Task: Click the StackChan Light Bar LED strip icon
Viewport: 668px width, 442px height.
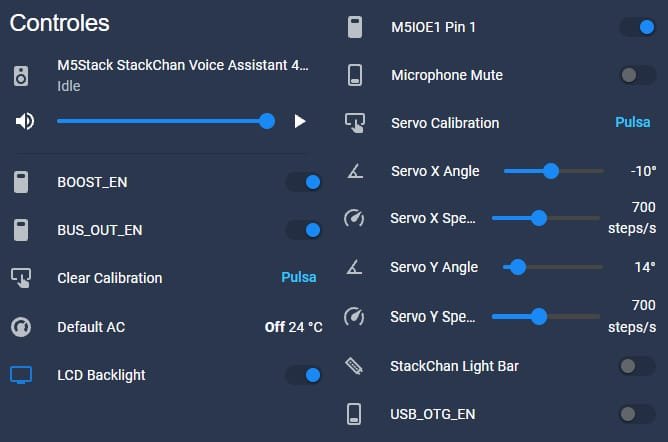Action: [354, 366]
